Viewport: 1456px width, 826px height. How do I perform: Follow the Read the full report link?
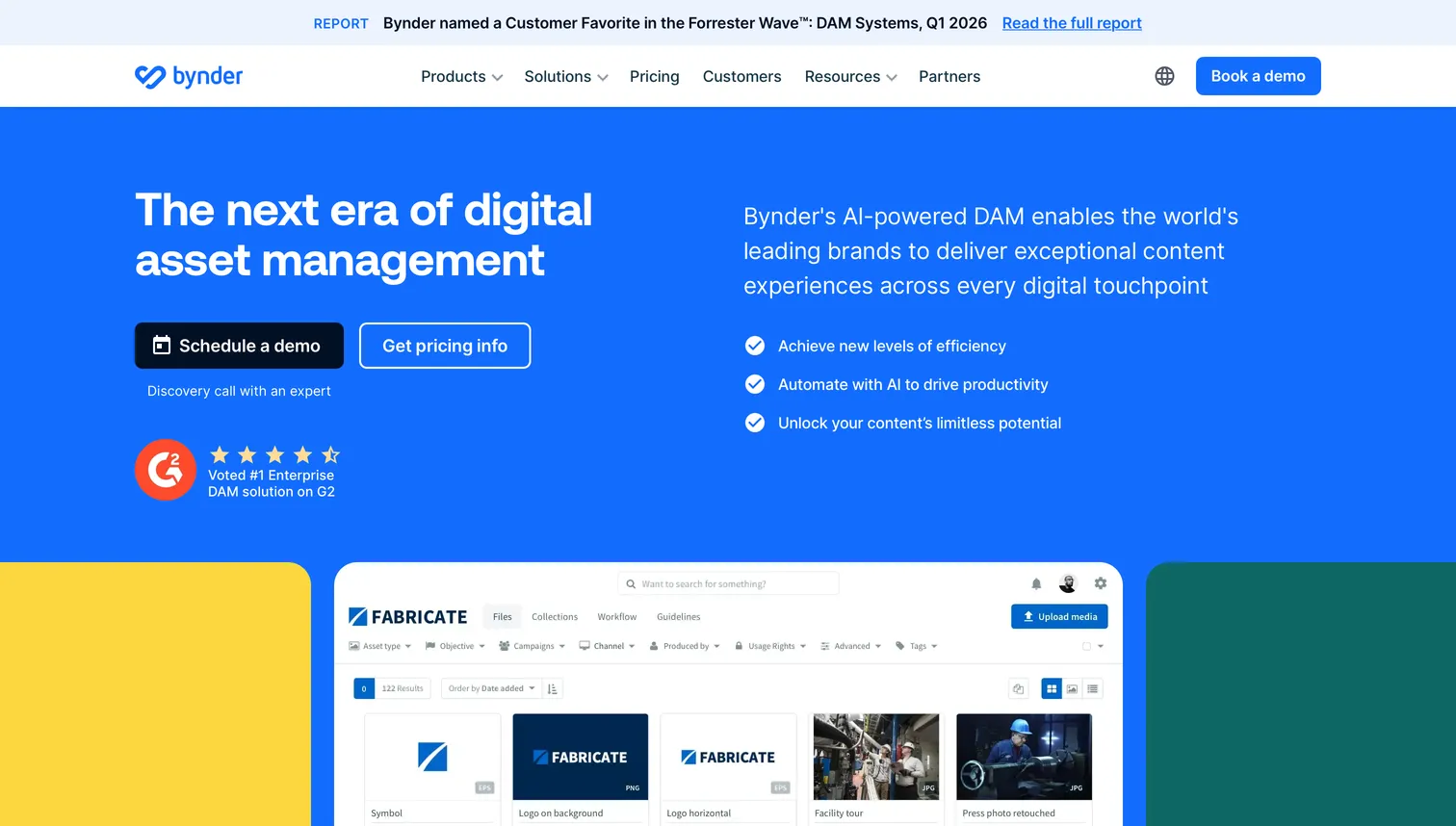(1072, 23)
